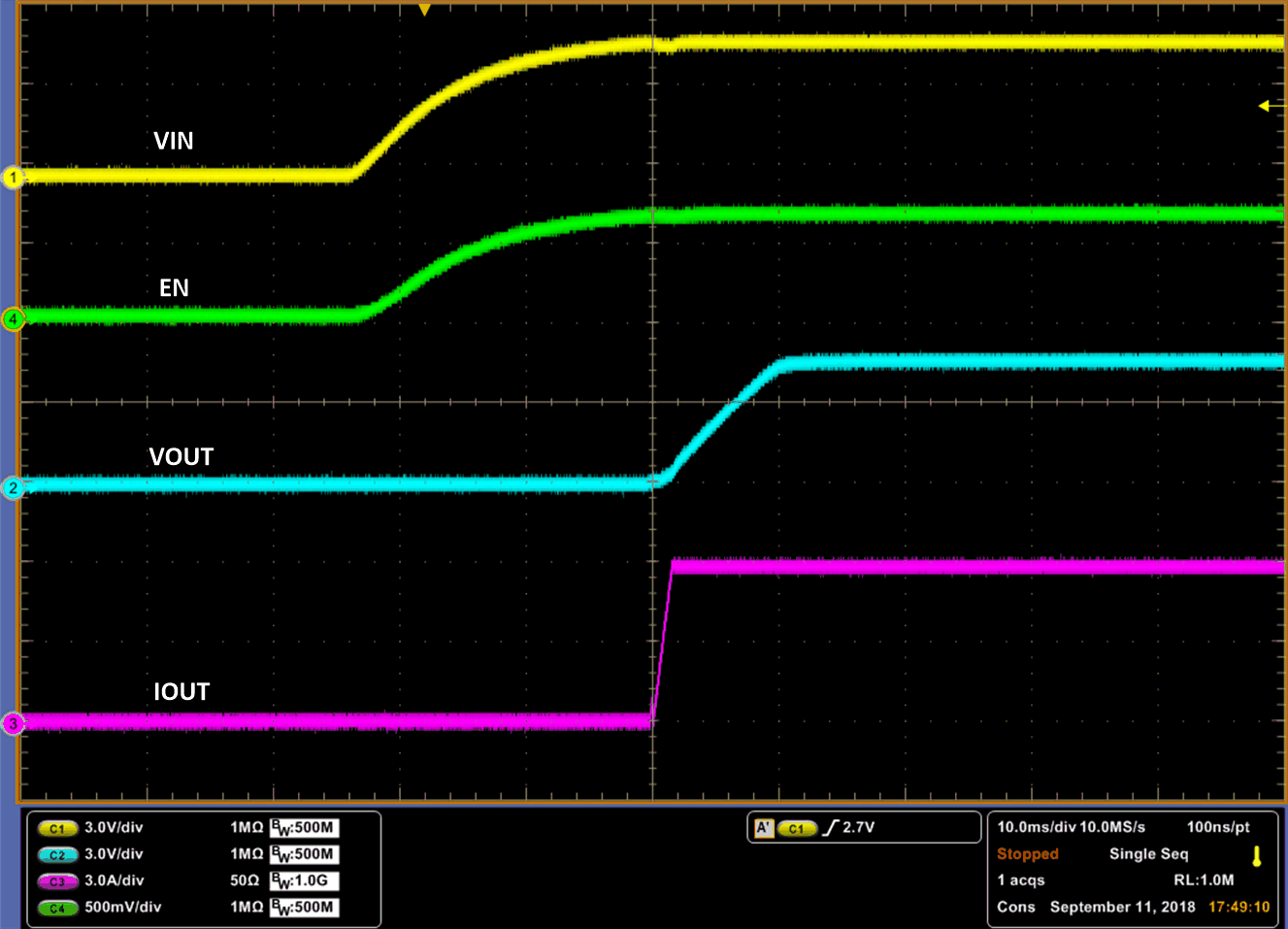
Task: Click the rising edge 2.7V trigger level
Action: tap(849, 828)
